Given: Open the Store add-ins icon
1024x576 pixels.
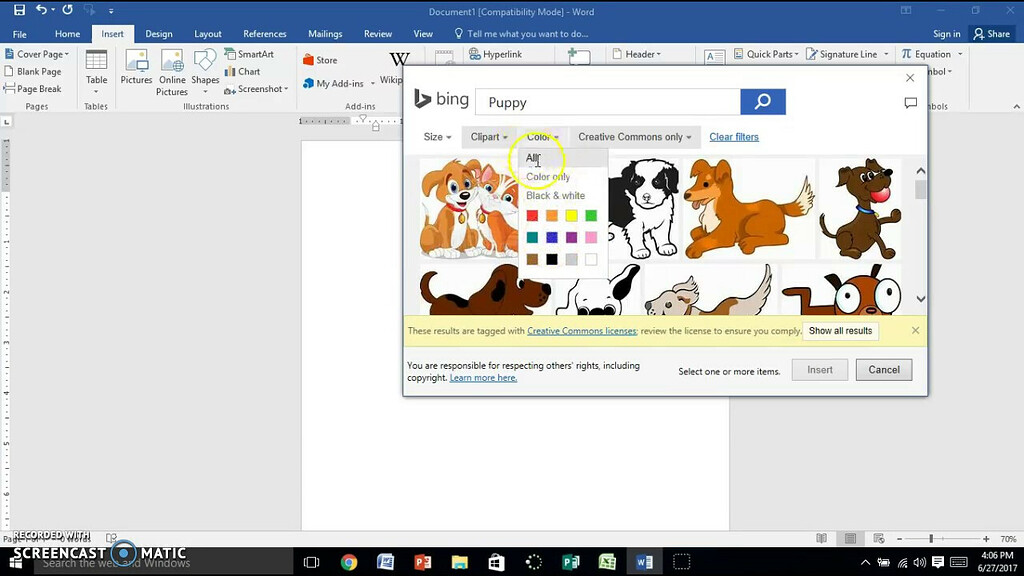Looking at the screenshot, I should click(x=320, y=60).
